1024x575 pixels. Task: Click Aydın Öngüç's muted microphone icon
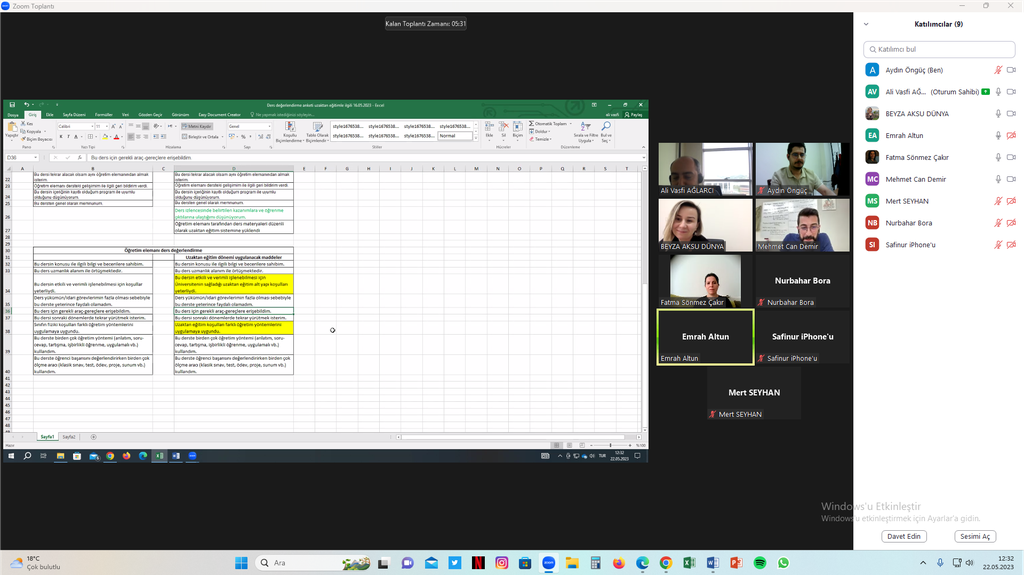[997, 70]
